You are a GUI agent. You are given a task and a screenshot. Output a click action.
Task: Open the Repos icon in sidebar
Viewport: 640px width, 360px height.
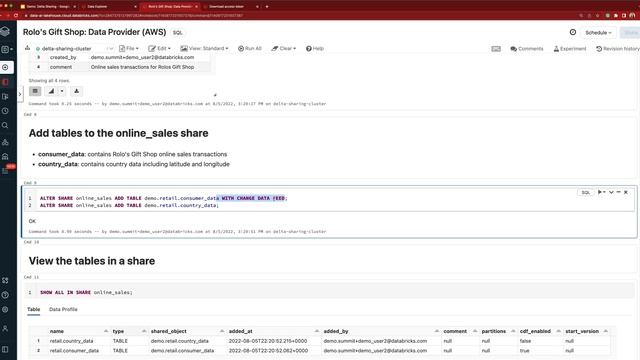(x=5, y=97)
